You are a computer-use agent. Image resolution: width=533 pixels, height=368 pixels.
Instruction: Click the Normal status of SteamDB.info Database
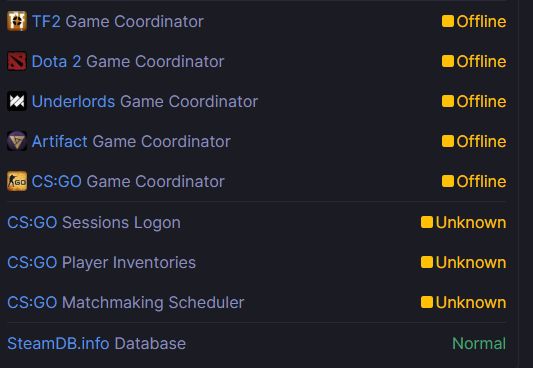[479, 344]
